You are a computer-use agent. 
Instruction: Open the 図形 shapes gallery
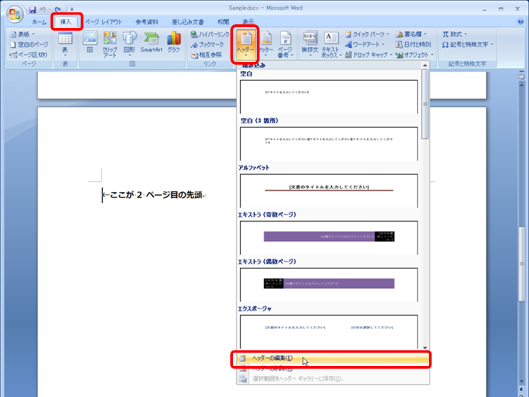(x=129, y=45)
